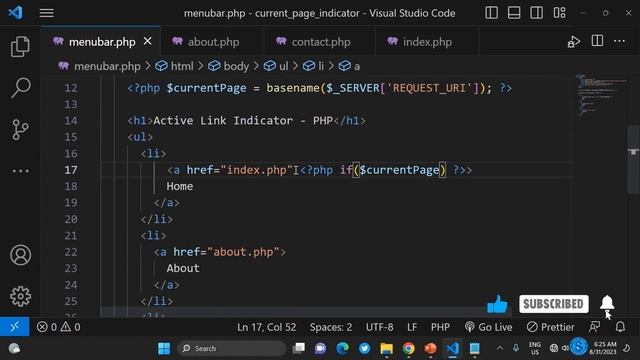Change UTF-8 file encoding
640x360 pixels.
coord(380,327)
